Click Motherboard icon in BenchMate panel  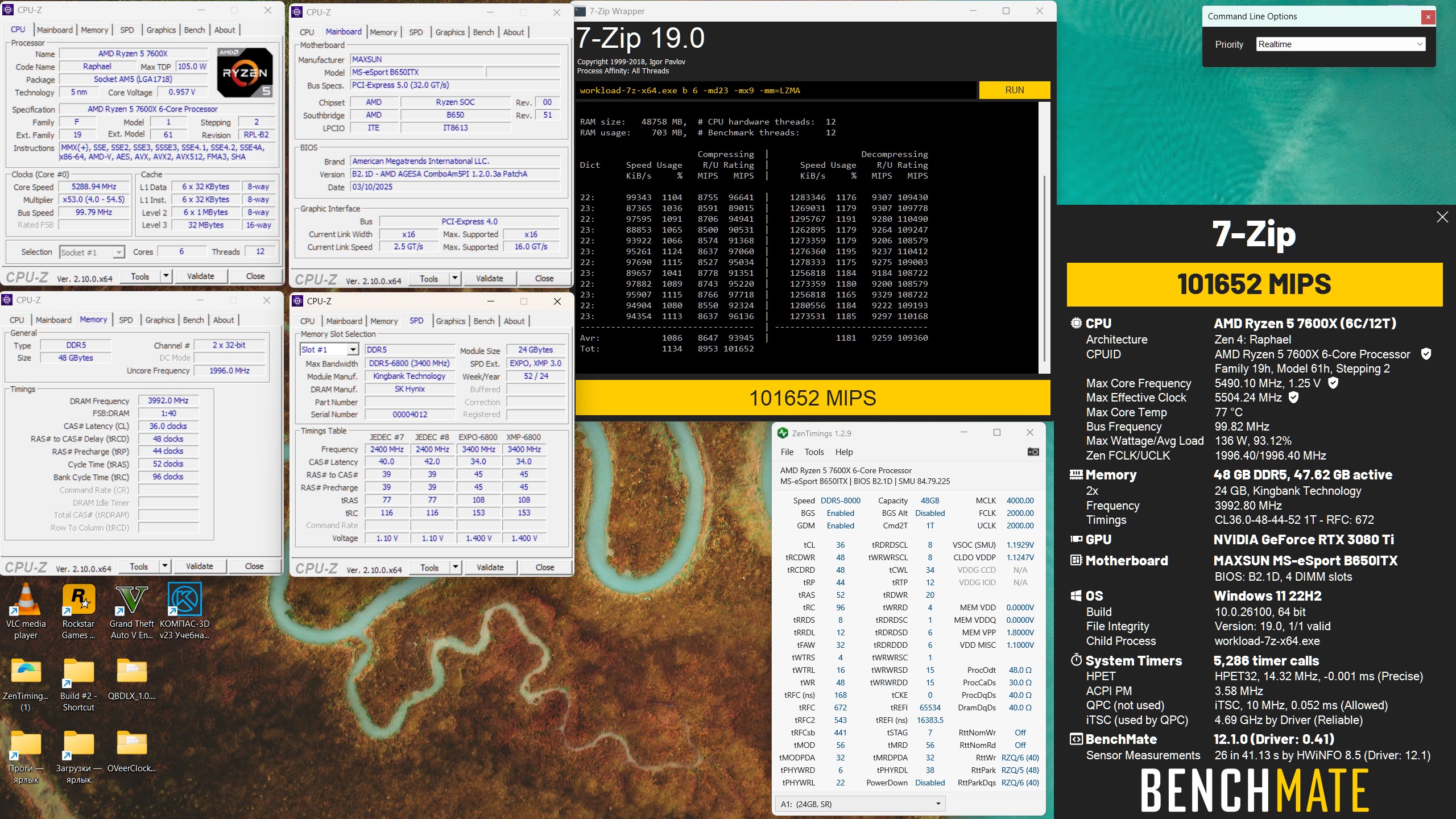tap(1076, 560)
